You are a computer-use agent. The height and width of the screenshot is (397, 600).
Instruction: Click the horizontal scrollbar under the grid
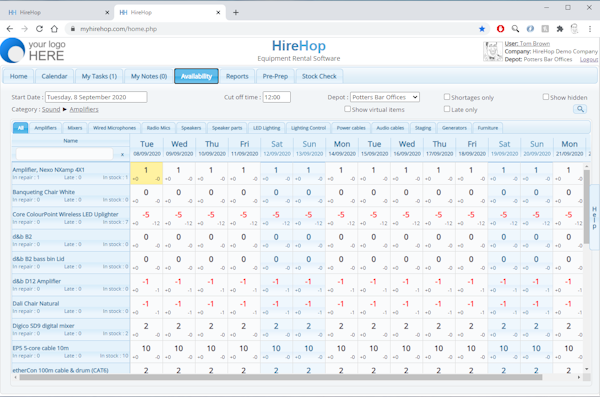(x=281, y=377)
